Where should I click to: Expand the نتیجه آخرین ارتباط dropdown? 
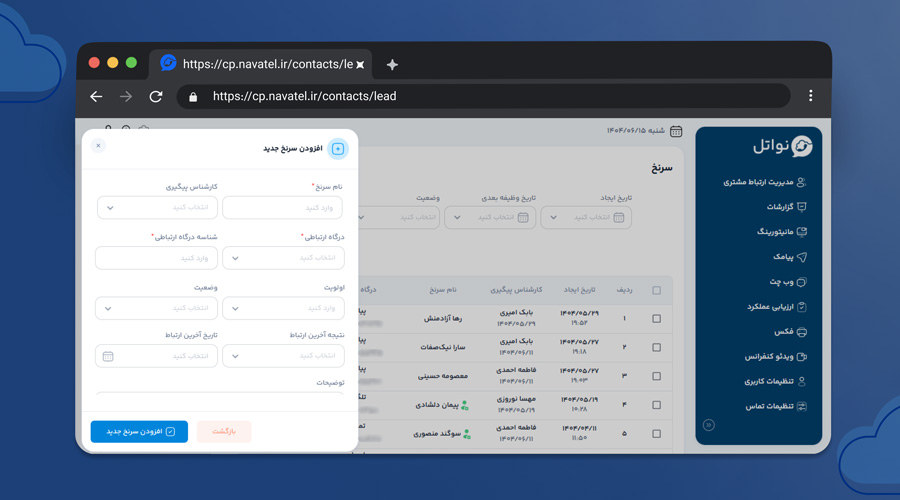[284, 356]
